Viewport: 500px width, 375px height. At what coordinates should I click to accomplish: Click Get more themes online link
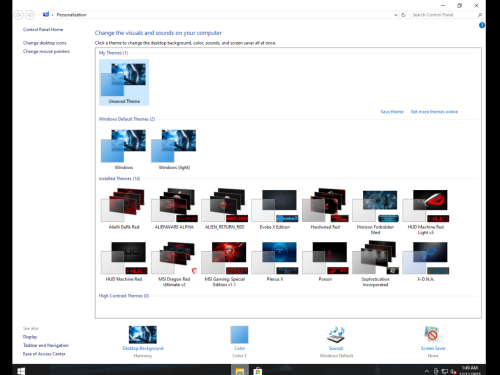point(434,112)
